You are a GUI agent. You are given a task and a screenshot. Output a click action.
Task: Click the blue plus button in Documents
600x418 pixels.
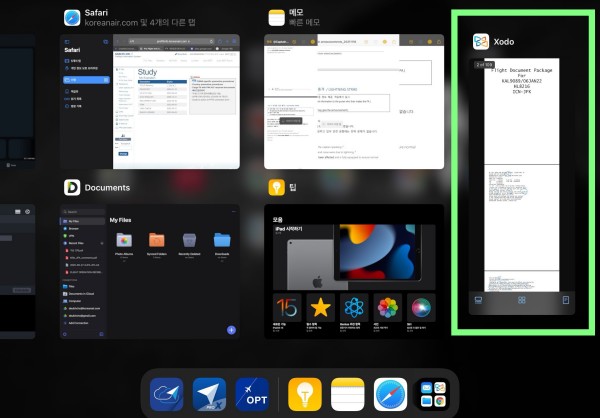tap(232, 330)
